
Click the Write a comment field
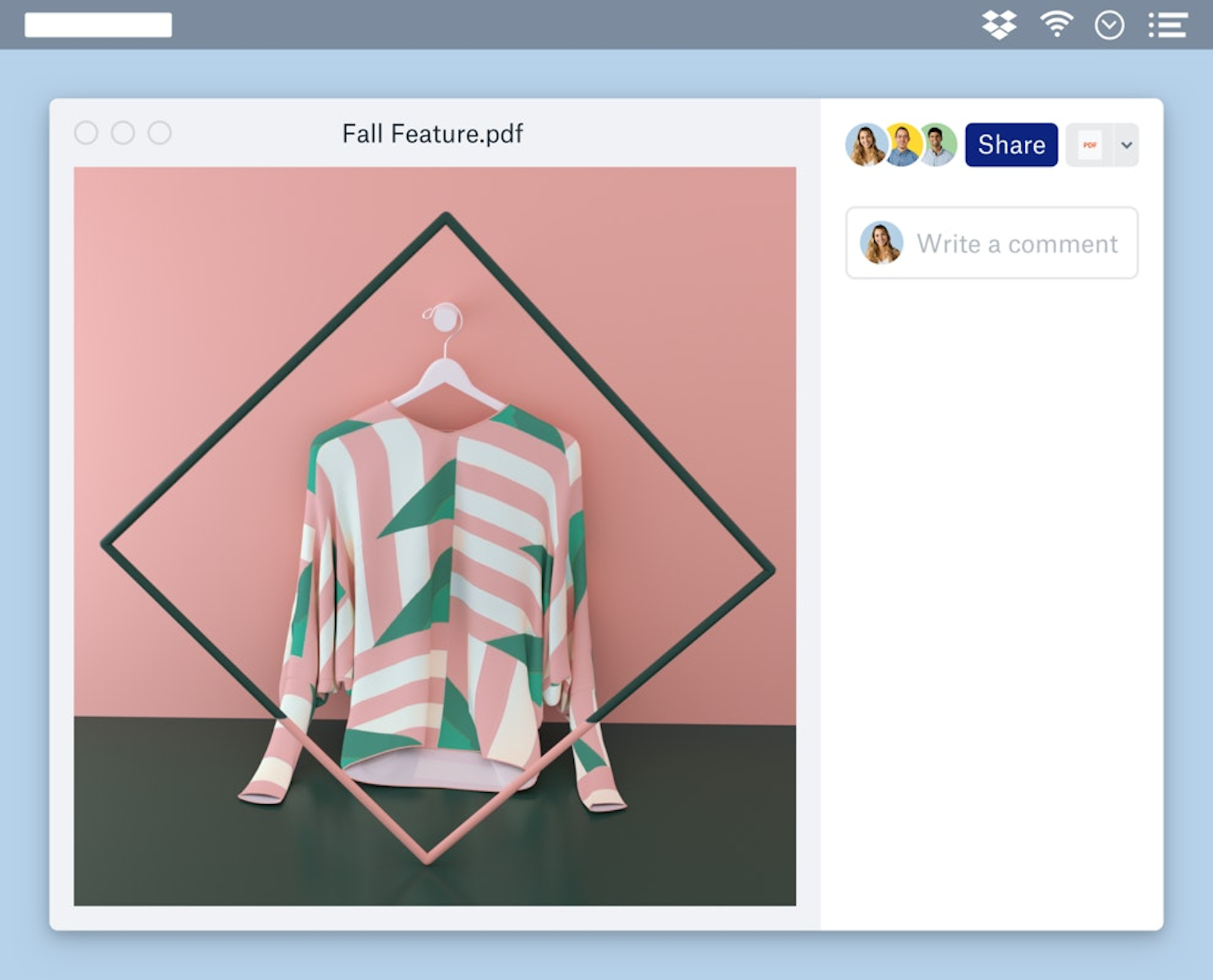pos(1016,243)
